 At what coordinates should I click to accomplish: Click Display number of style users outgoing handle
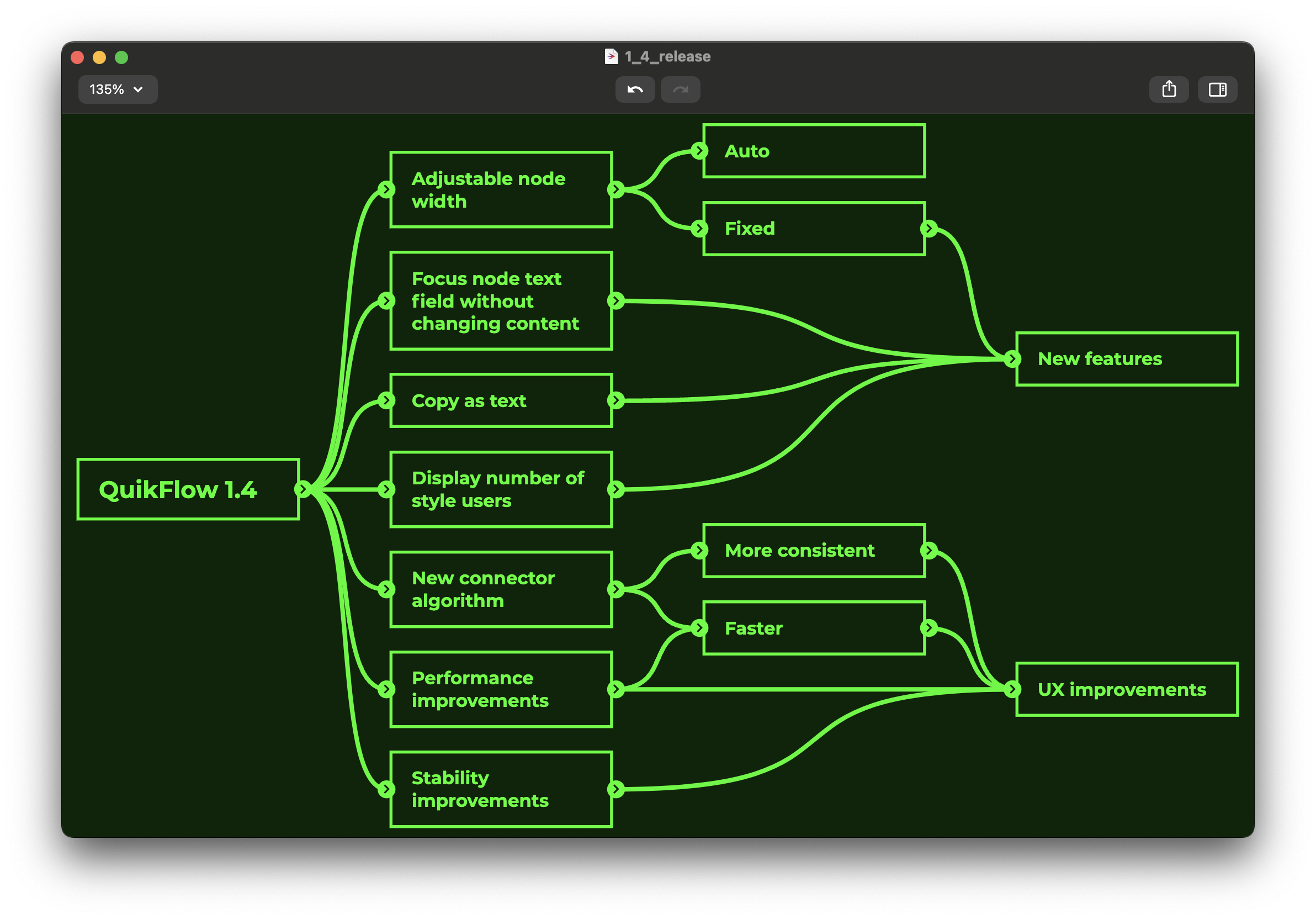point(615,489)
